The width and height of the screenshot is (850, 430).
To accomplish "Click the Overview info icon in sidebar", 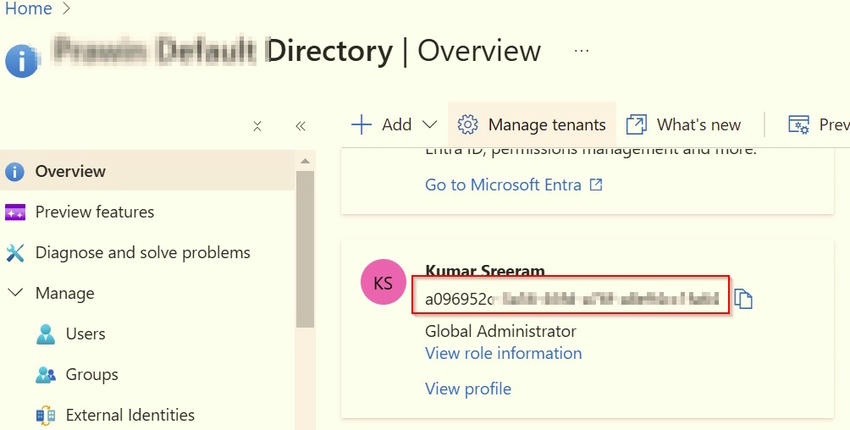I will click(x=15, y=172).
